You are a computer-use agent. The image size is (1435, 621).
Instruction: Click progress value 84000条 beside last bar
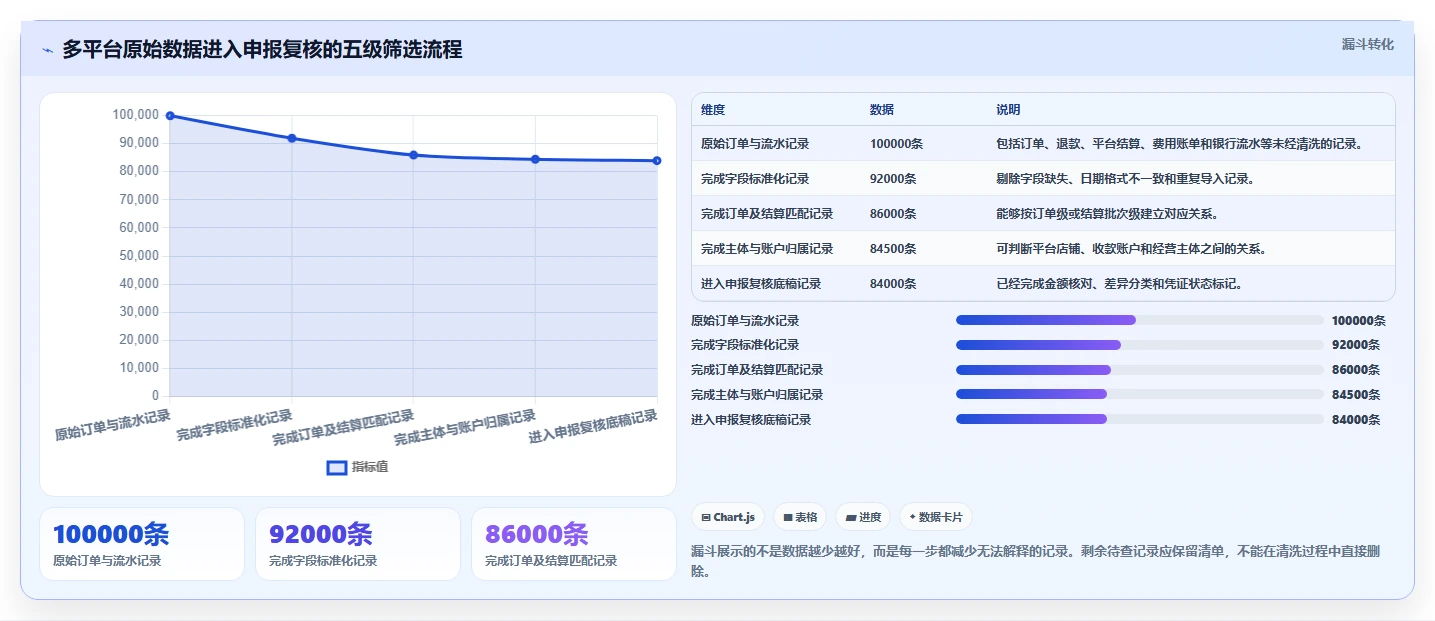(1356, 420)
